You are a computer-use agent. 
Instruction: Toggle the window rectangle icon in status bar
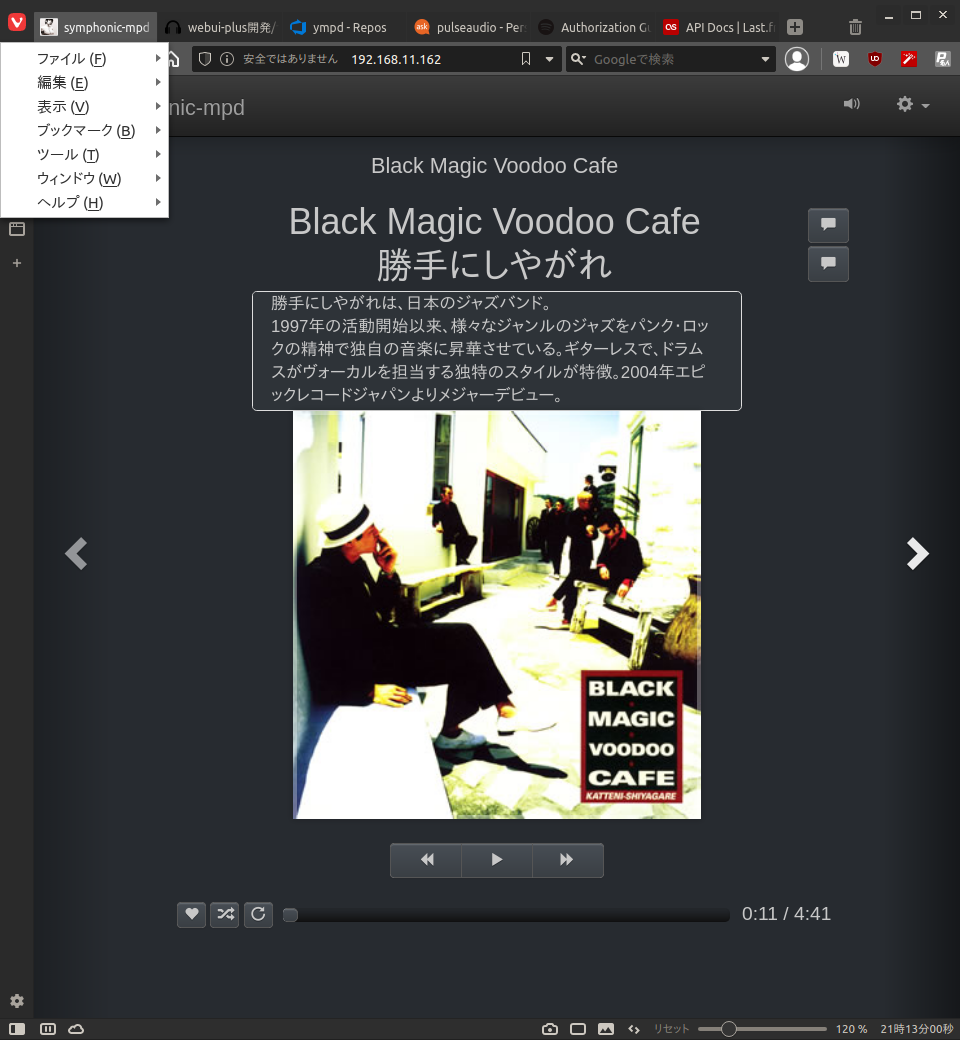(x=578, y=1029)
